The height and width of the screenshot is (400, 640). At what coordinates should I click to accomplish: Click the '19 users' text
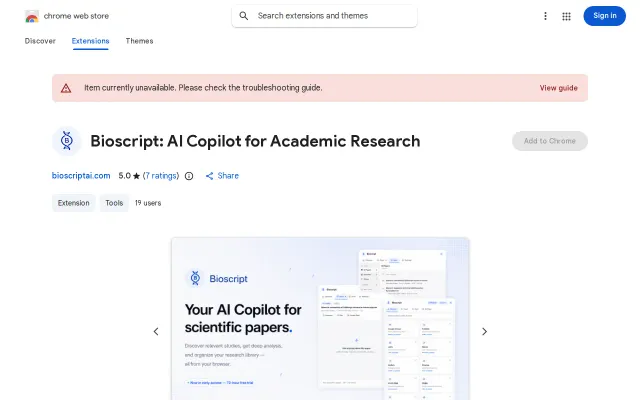tap(148, 203)
